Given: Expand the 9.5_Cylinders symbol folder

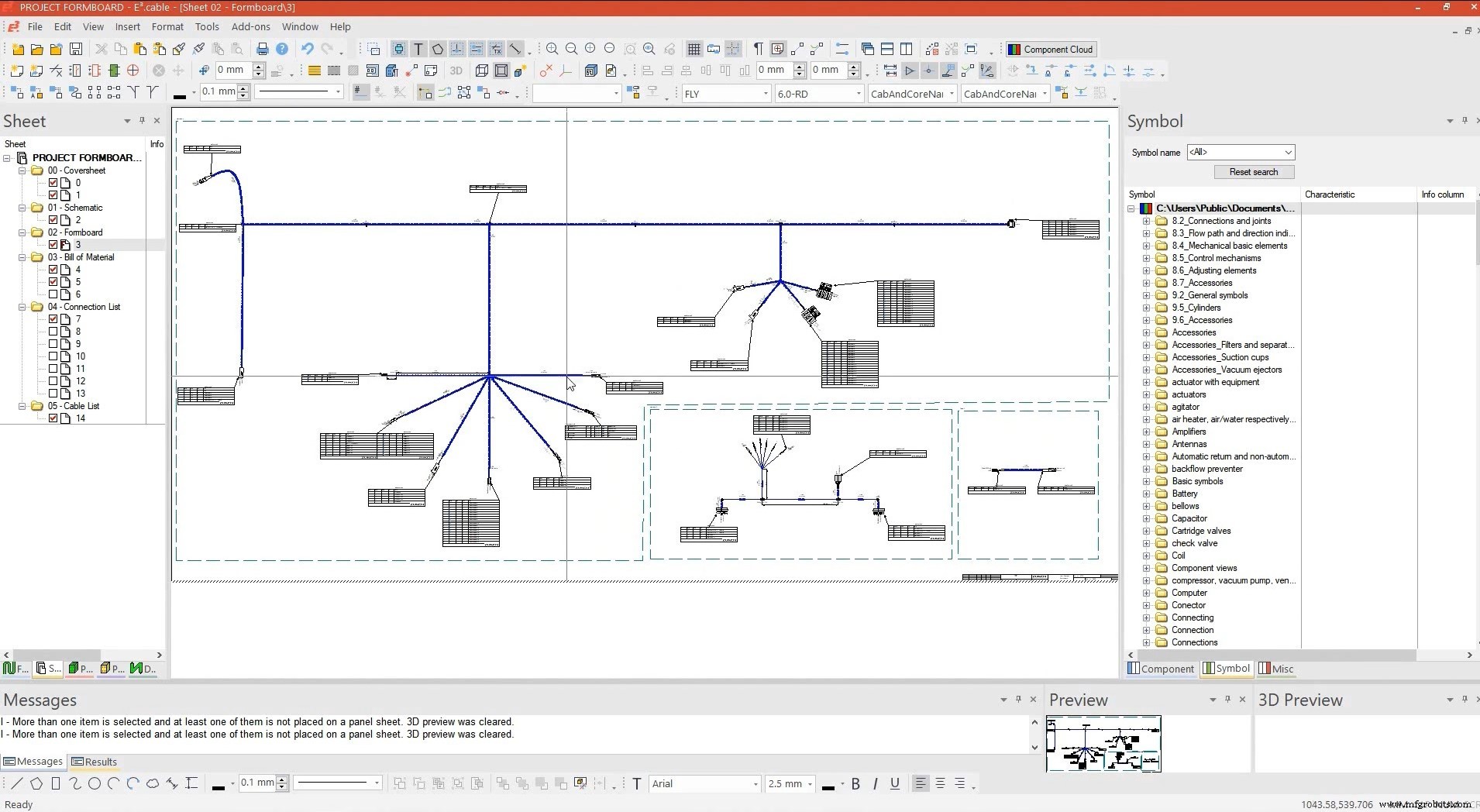Looking at the screenshot, I should click(x=1147, y=308).
